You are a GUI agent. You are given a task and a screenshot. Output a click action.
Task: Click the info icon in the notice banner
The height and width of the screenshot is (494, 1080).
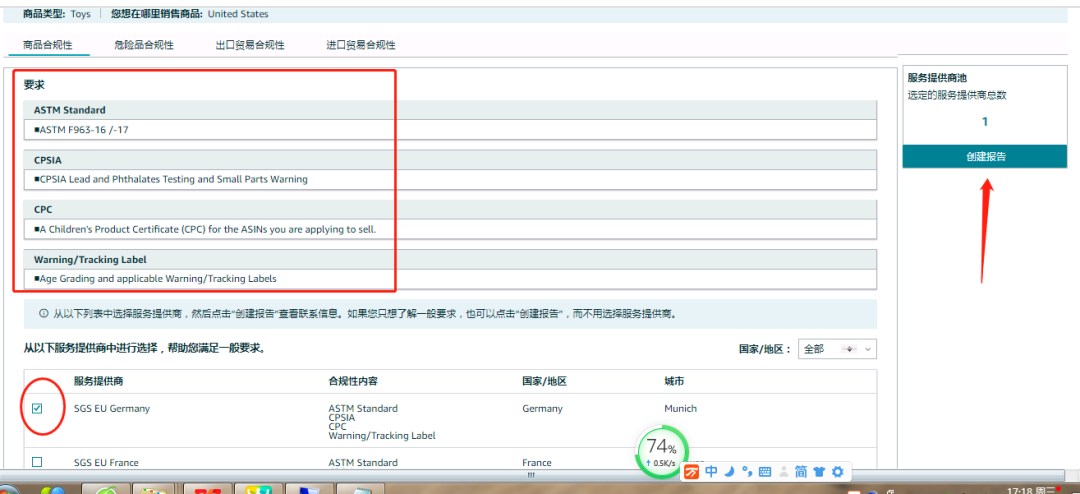pyautogui.click(x=44, y=313)
